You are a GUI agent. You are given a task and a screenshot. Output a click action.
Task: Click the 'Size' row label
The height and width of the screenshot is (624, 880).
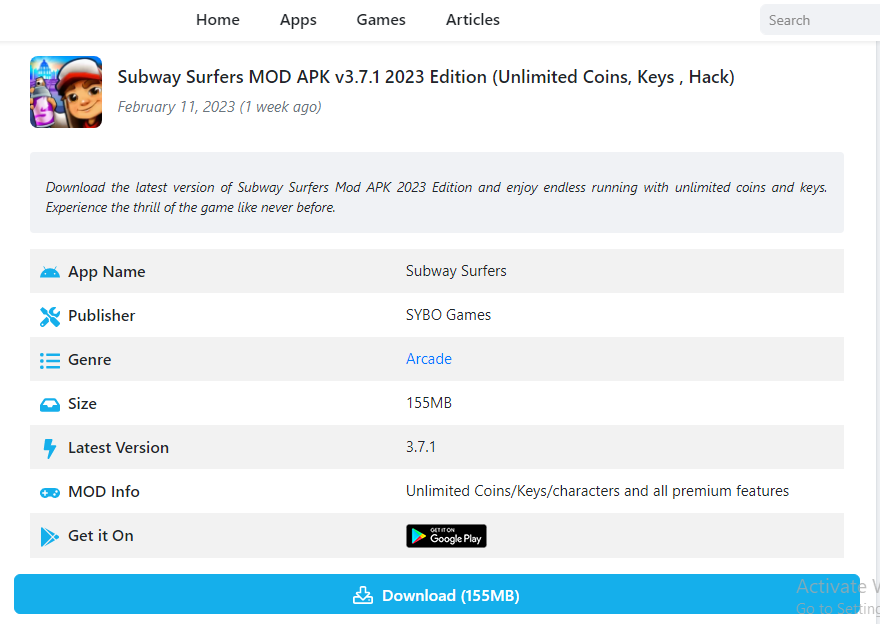(82, 403)
